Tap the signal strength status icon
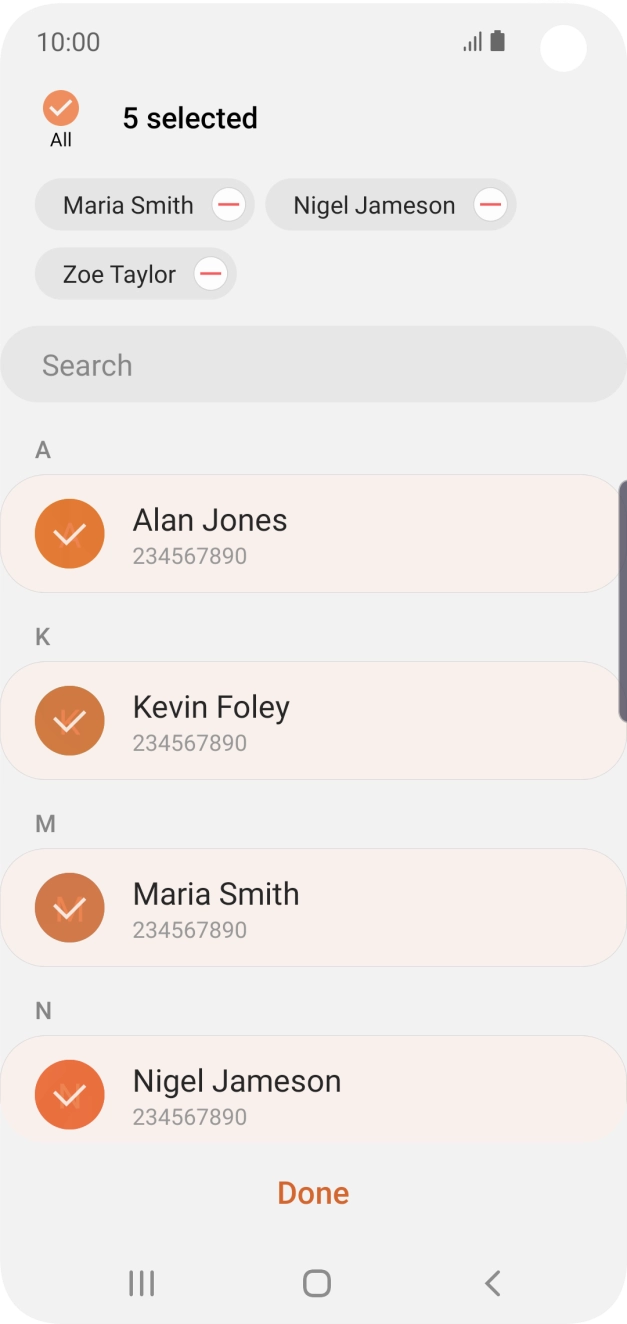 coord(472,42)
